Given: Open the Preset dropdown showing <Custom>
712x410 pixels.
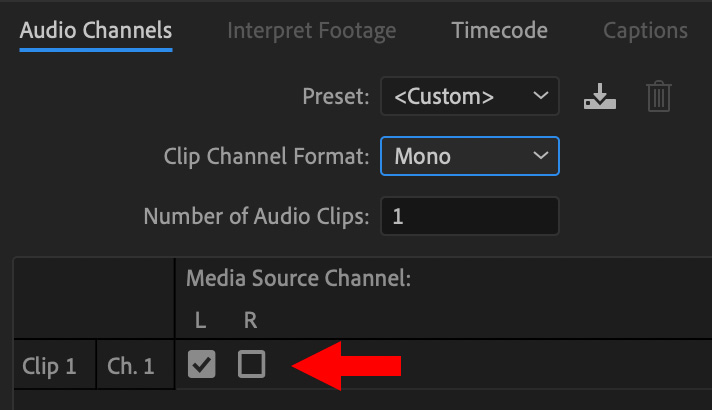Looking at the screenshot, I should click(x=470, y=96).
